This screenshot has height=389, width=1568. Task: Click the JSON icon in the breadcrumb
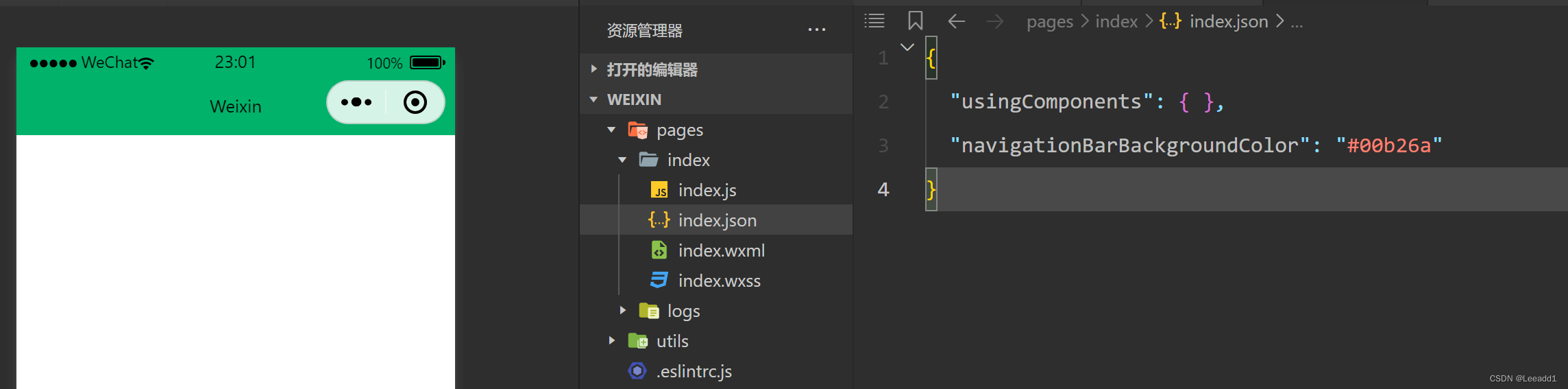[1170, 21]
